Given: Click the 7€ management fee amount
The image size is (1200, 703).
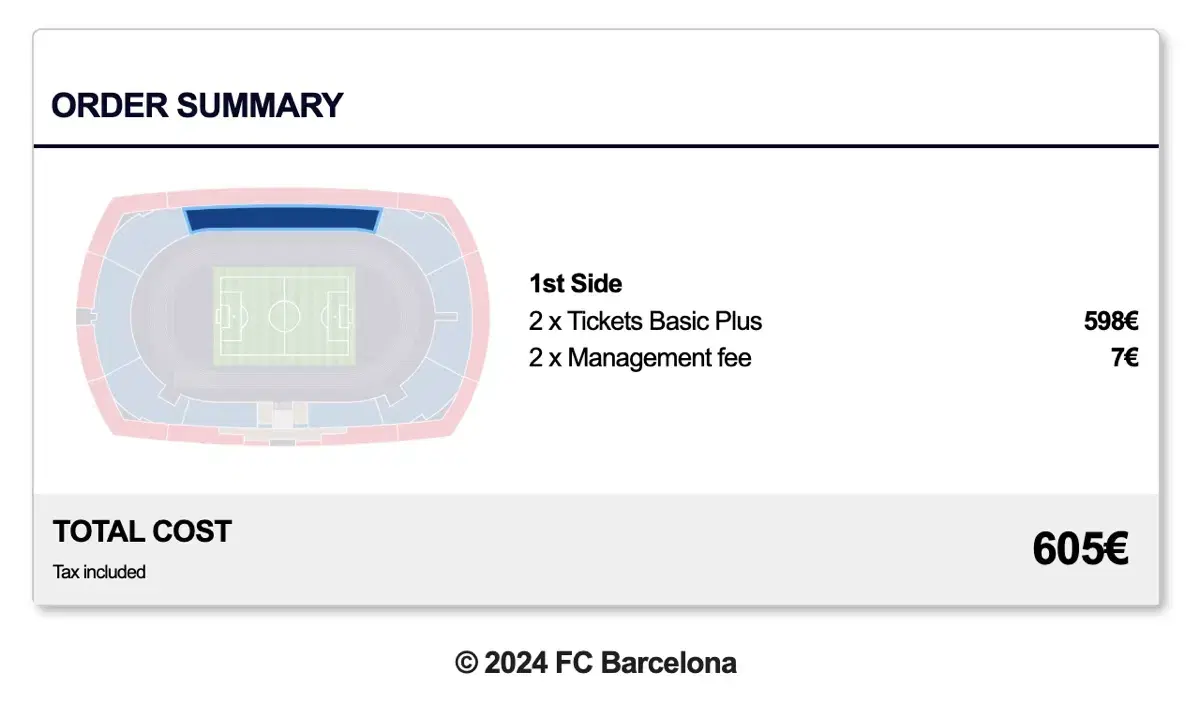Looking at the screenshot, I should click(1125, 357).
